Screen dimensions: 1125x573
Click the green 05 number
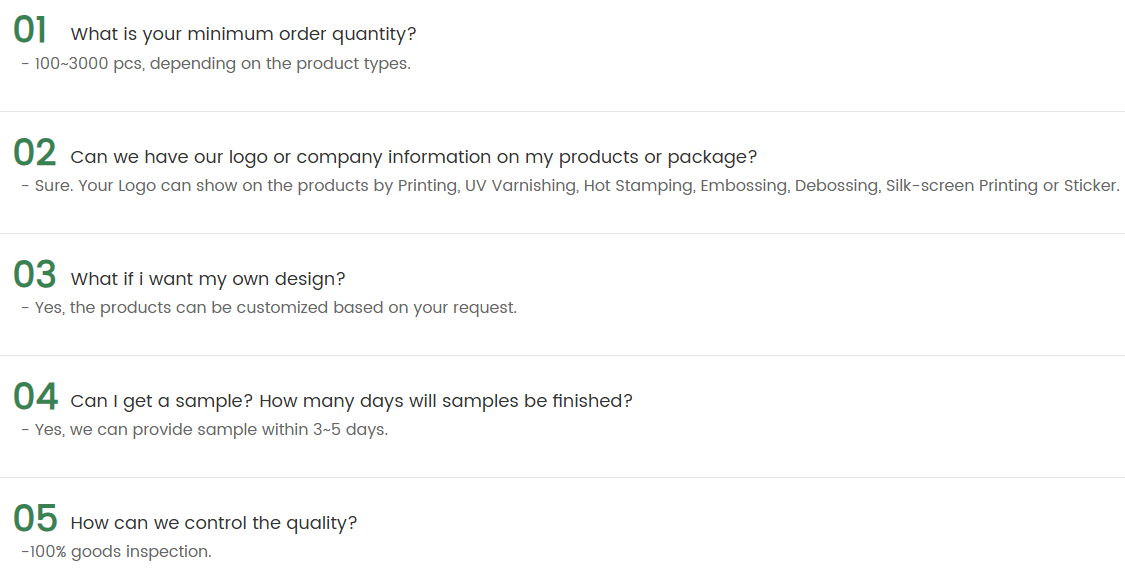35,519
